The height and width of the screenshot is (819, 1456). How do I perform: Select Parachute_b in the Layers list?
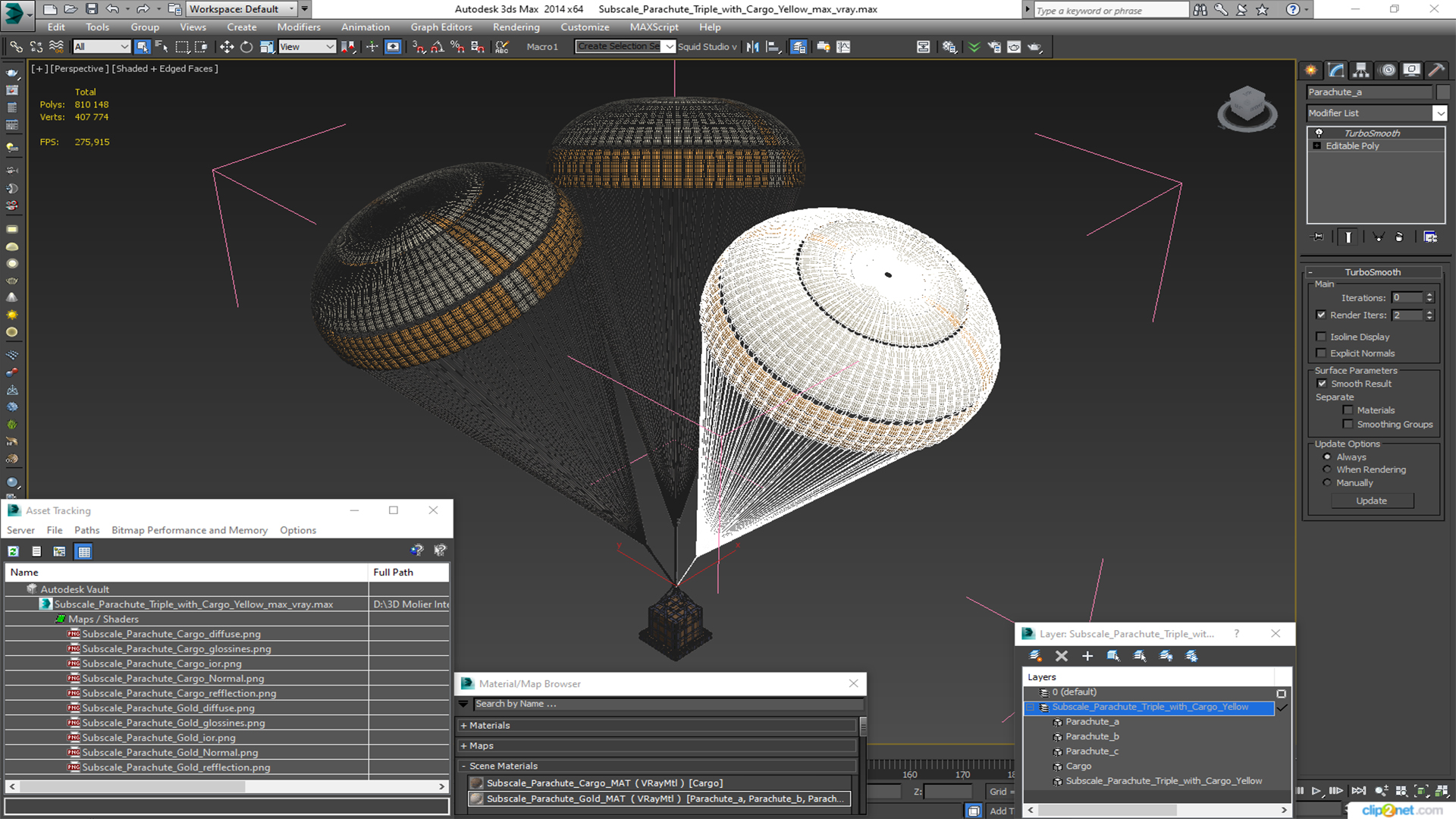1091,736
